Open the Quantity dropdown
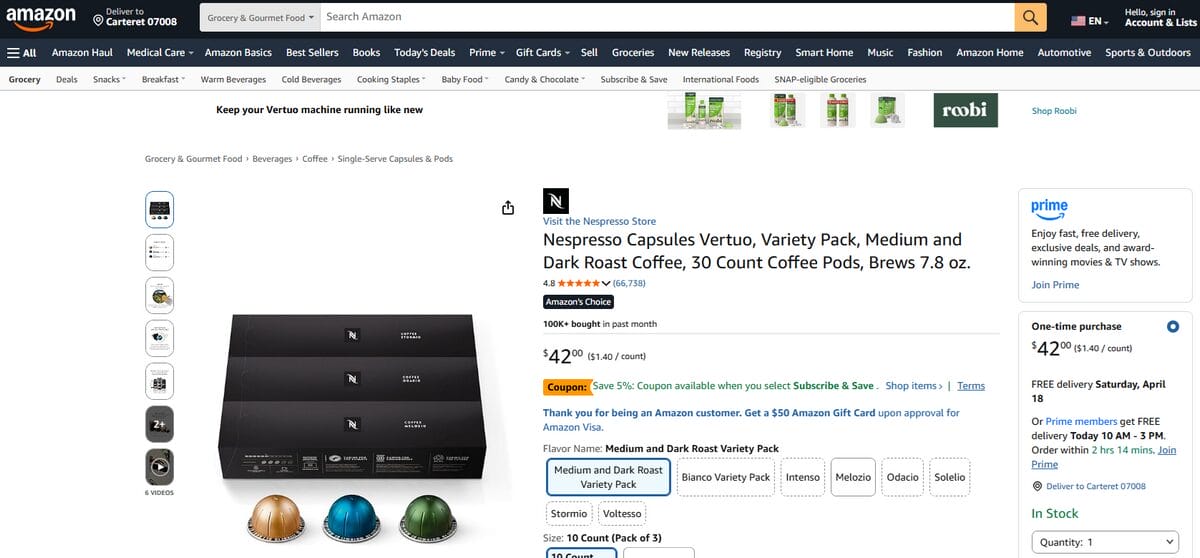 click(x=1105, y=542)
